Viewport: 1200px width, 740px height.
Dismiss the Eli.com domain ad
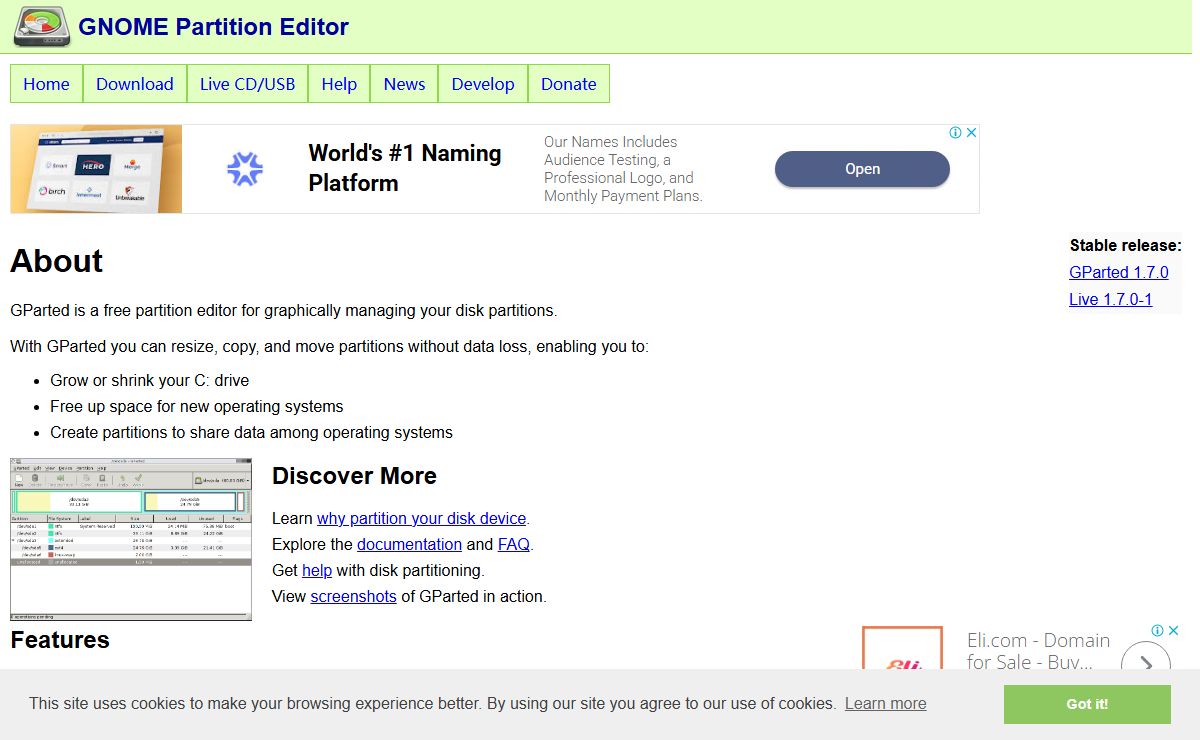click(x=1173, y=631)
